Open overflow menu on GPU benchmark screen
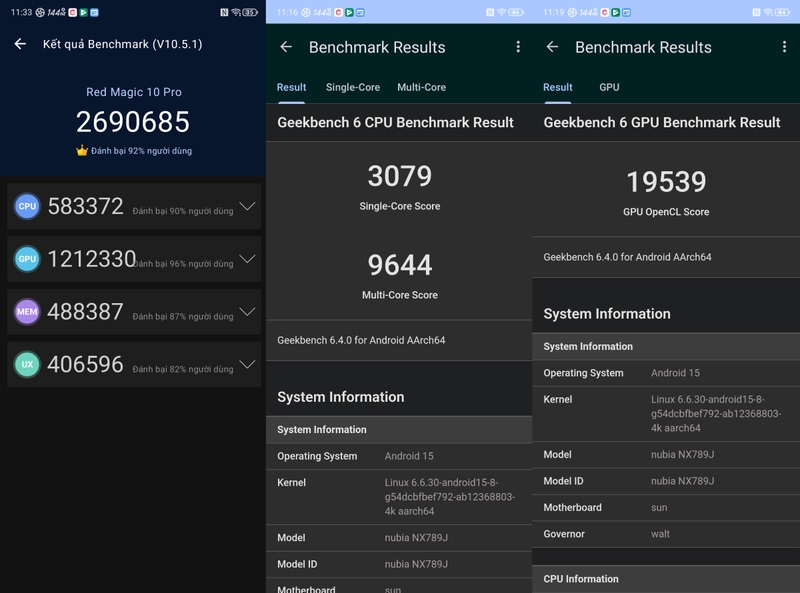 (x=784, y=47)
